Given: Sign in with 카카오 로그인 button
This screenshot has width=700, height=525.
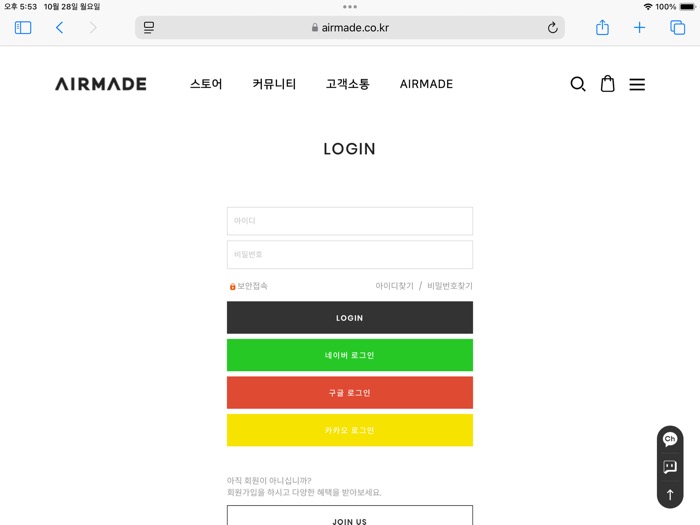Looking at the screenshot, I should 350,430.
